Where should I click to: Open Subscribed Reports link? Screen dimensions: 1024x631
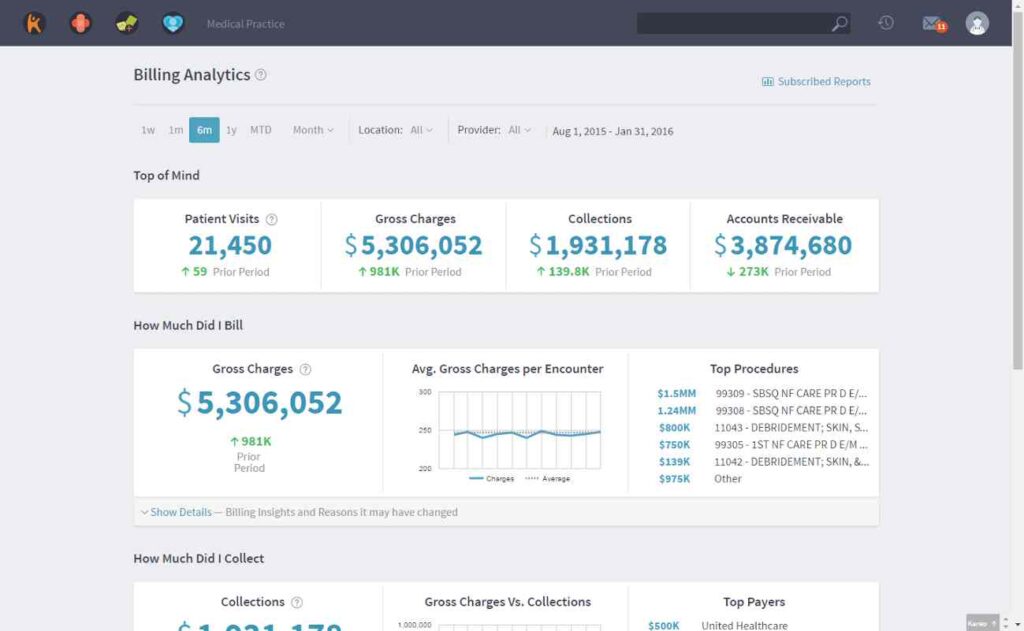pos(816,82)
